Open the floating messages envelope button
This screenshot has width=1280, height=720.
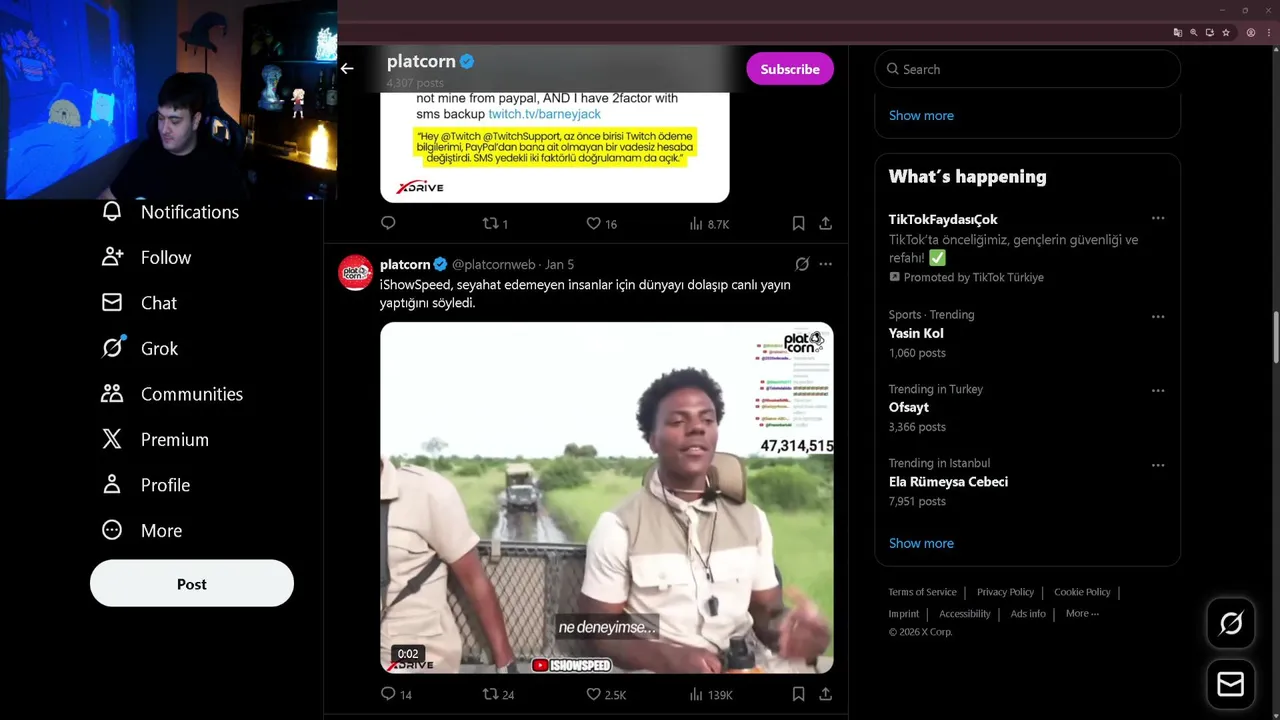pyautogui.click(x=1231, y=684)
